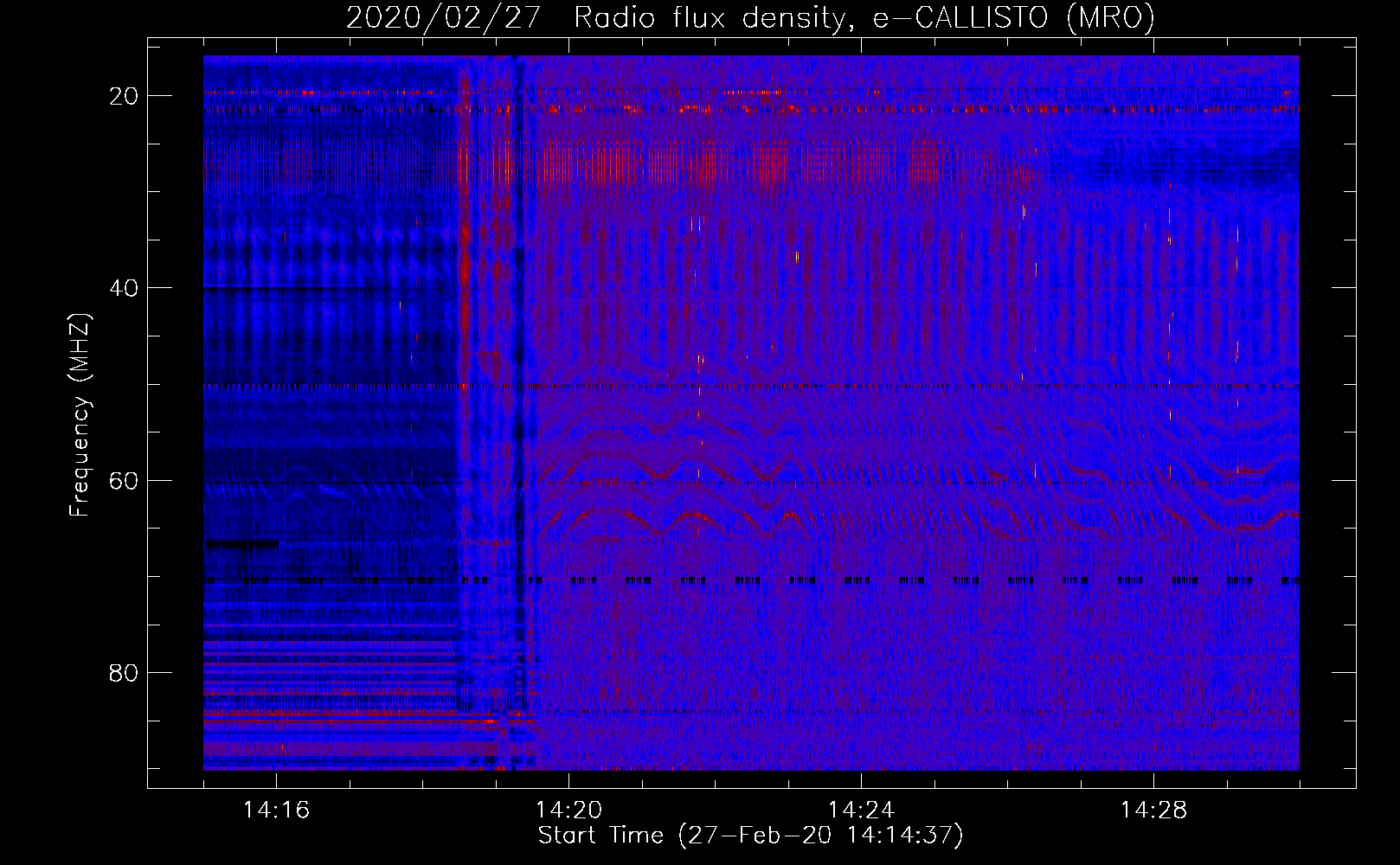Click the 'Frequency (MHZ)' axis label
The height and width of the screenshot is (865, 1400).
(x=80, y=415)
